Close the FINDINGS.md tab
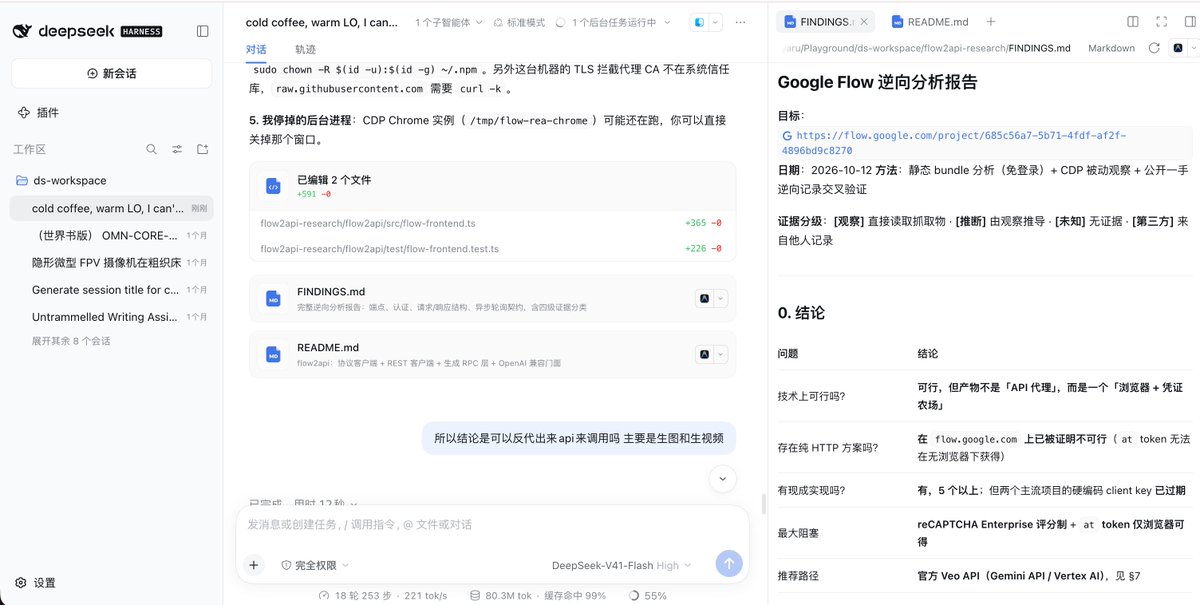1200x605 pixels. point(863,21)
